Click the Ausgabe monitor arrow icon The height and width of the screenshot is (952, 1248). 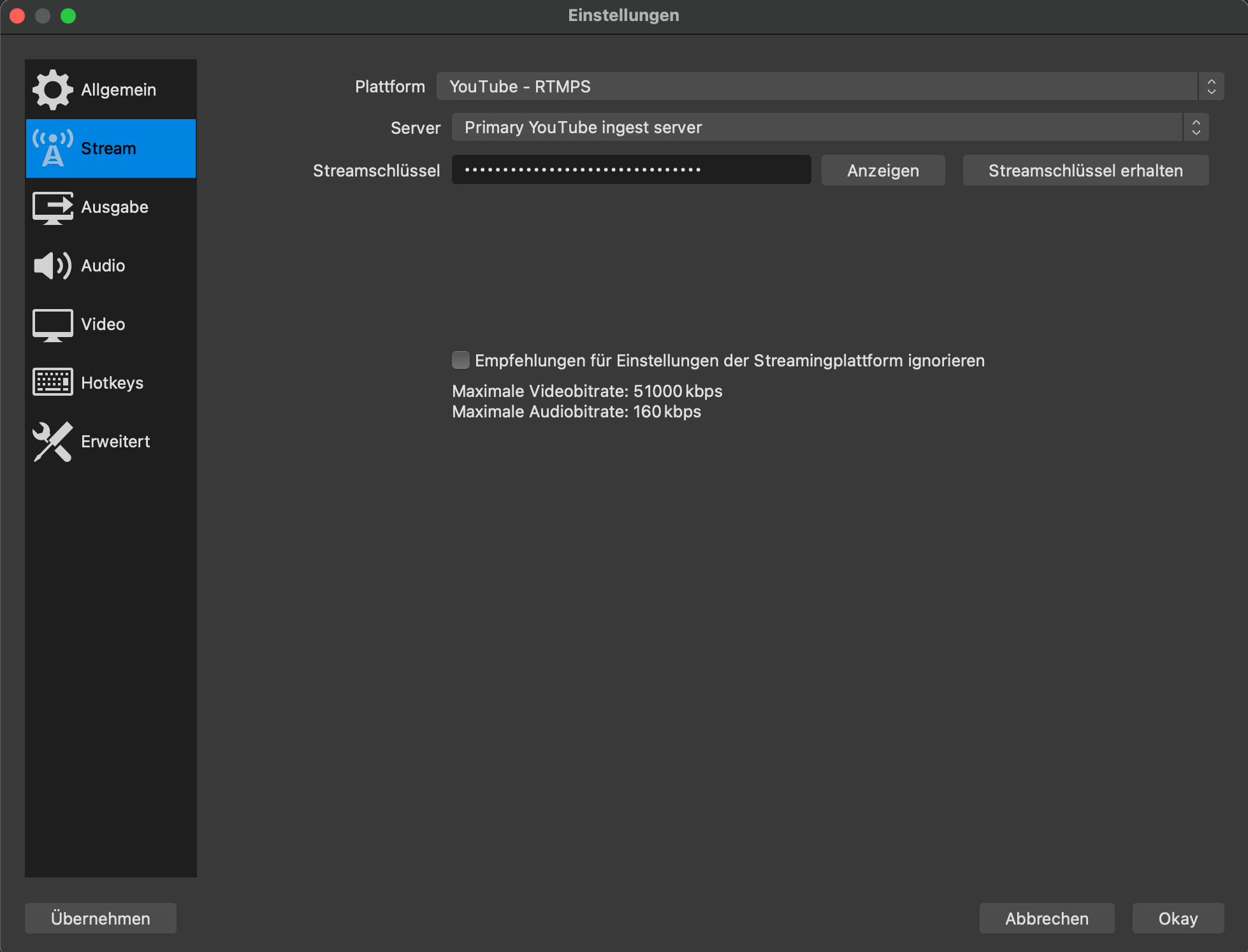click(x=52, y=208)
